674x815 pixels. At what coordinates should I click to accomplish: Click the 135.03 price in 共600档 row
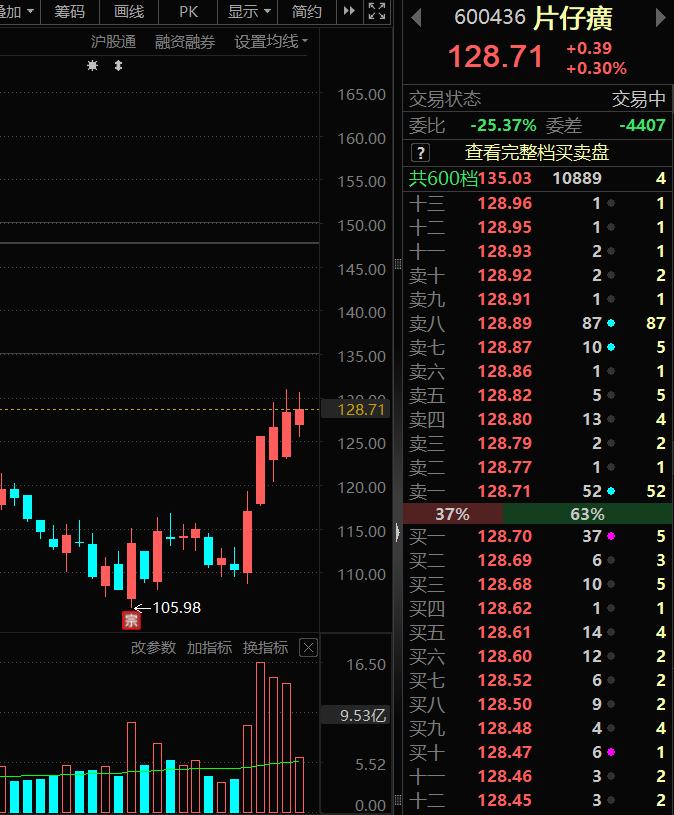point(505,178)
